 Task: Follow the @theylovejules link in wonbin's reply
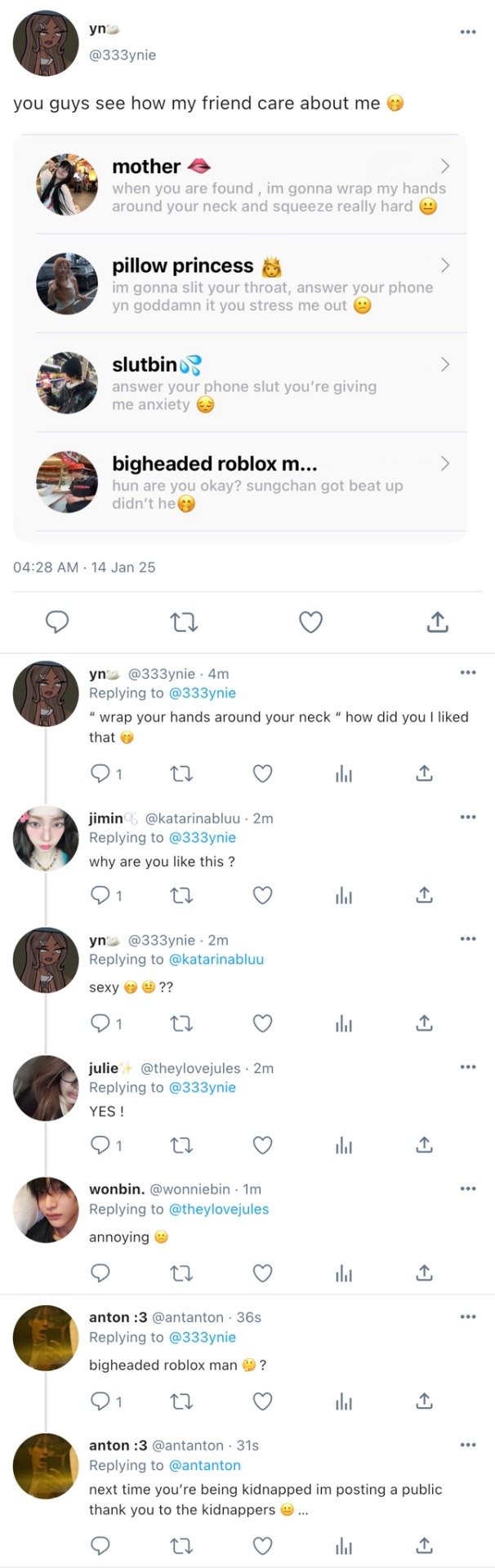(219, 1209)
